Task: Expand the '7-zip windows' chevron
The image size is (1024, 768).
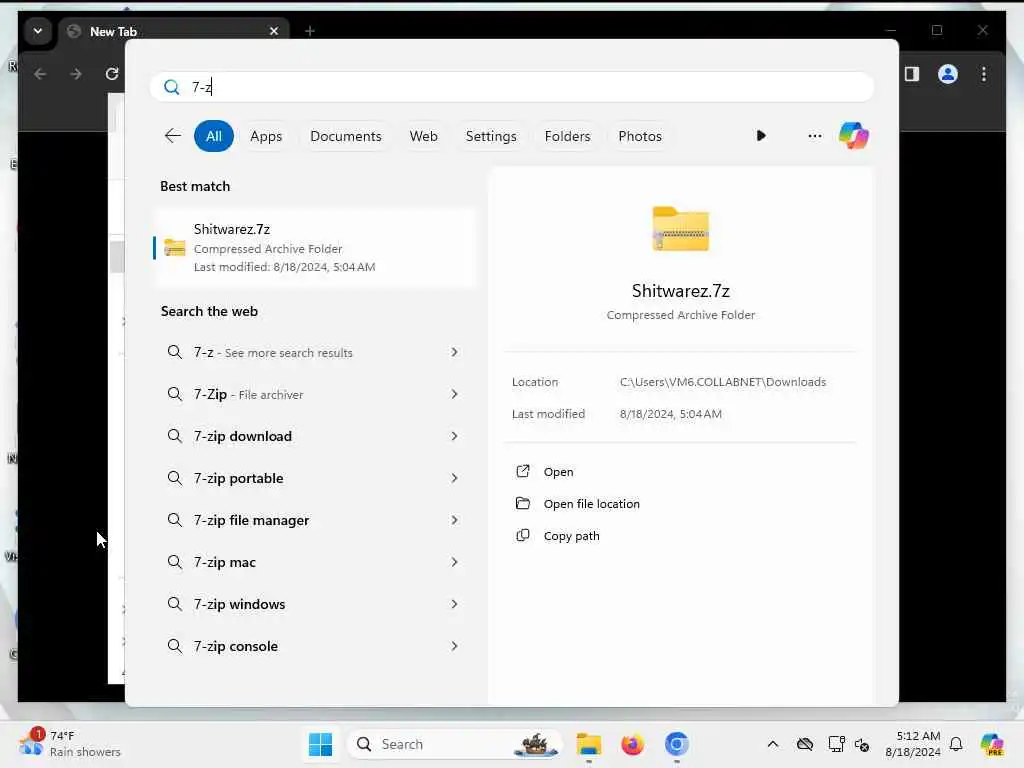Action: (455, 603)
